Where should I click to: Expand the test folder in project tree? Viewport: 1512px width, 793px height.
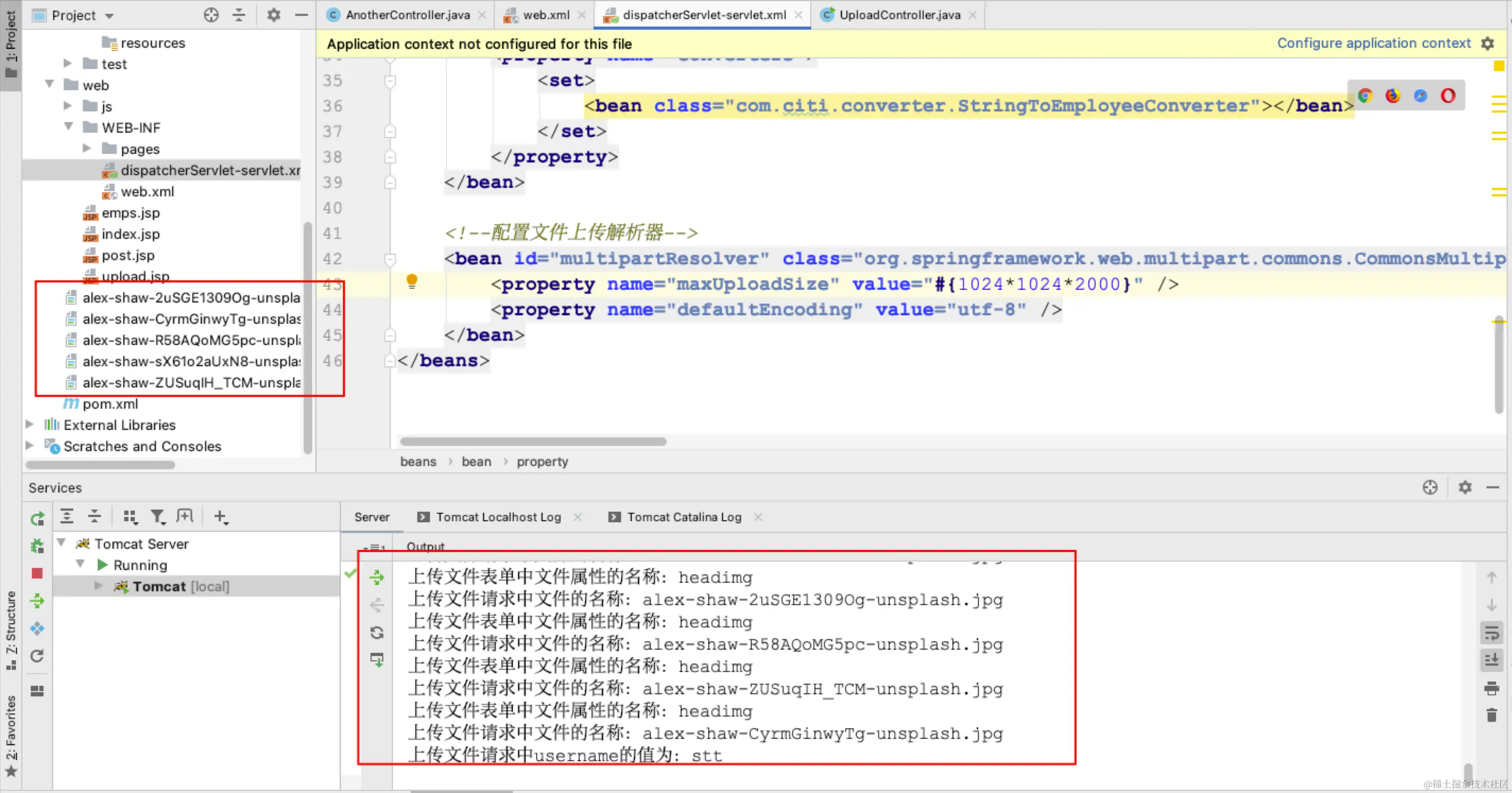point(67,63)
